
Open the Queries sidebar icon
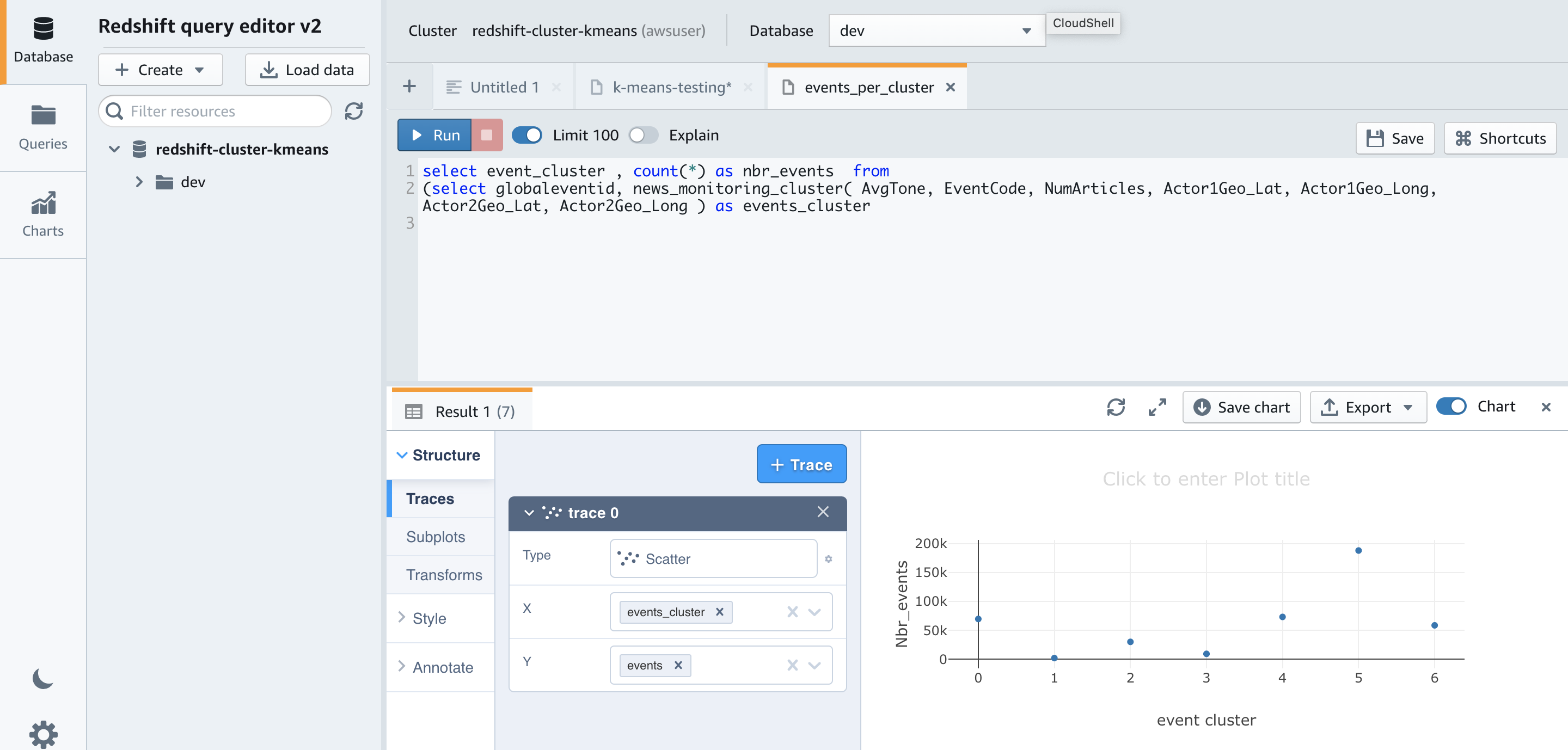(42, 127)
